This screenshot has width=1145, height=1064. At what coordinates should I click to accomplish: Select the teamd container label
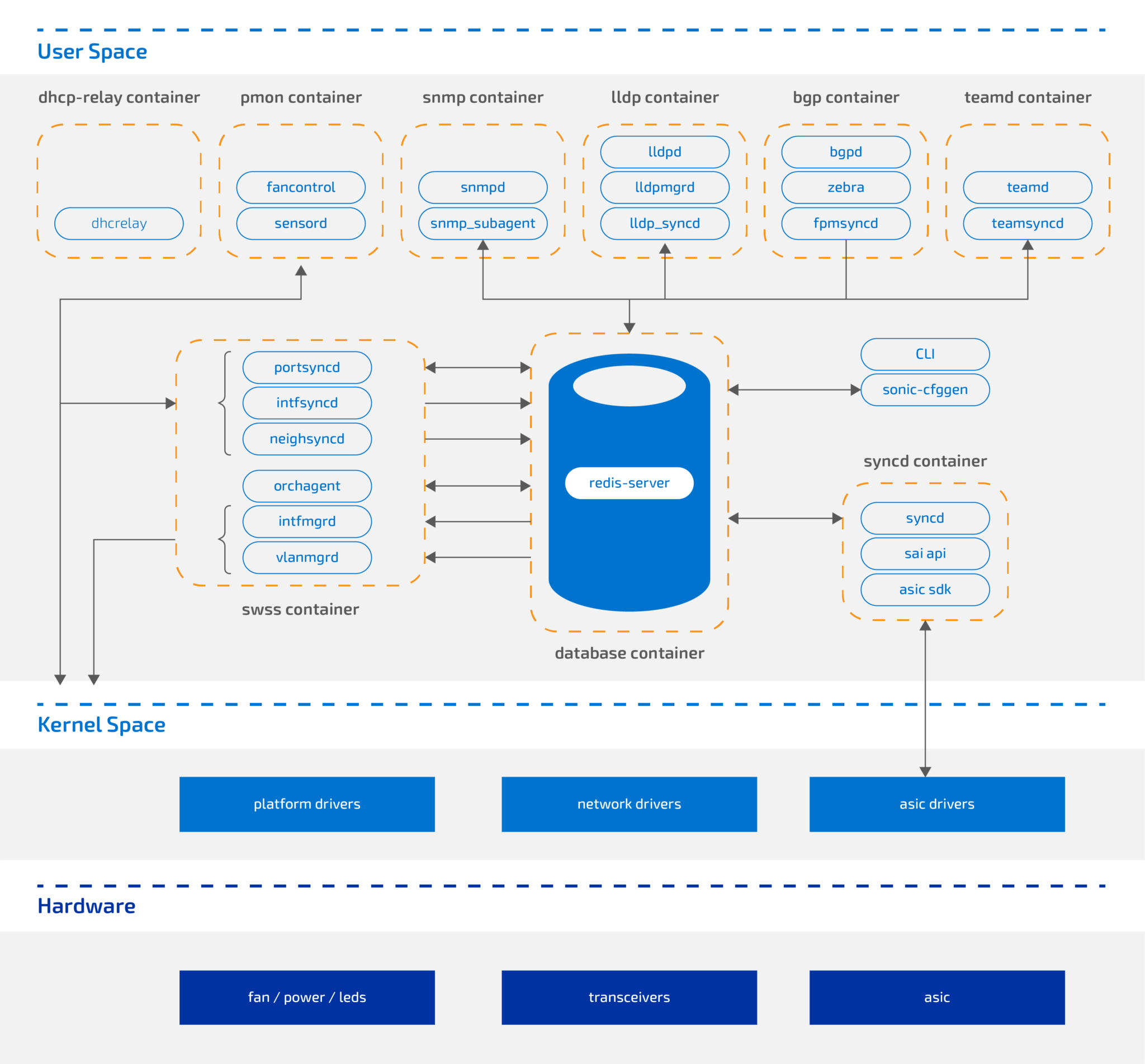tap(1028, 97)
